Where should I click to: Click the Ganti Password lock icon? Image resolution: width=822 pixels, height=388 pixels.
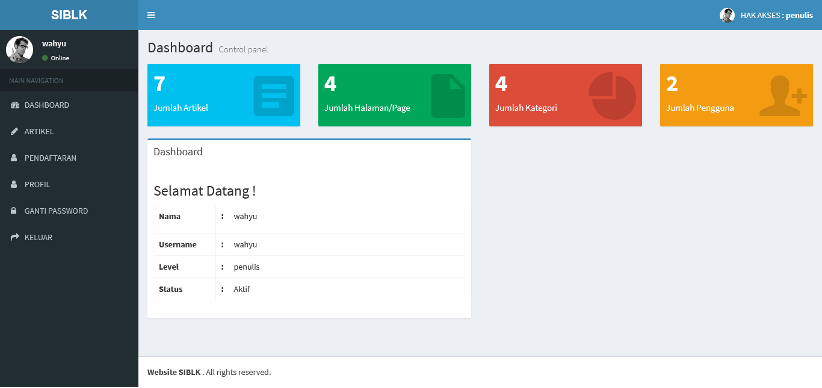(14, 211)
